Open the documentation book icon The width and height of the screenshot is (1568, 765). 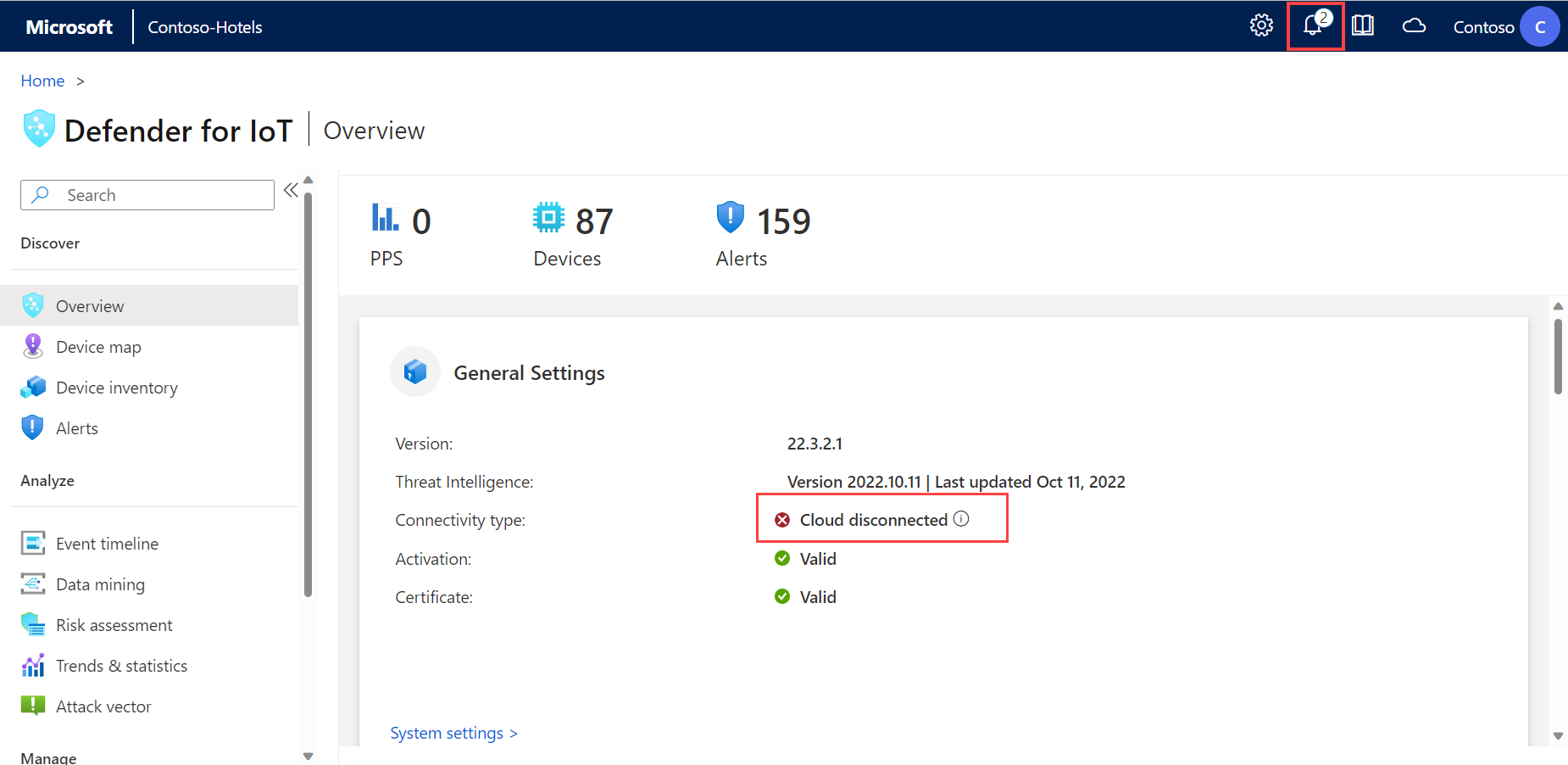click(x=1363, y=26)
